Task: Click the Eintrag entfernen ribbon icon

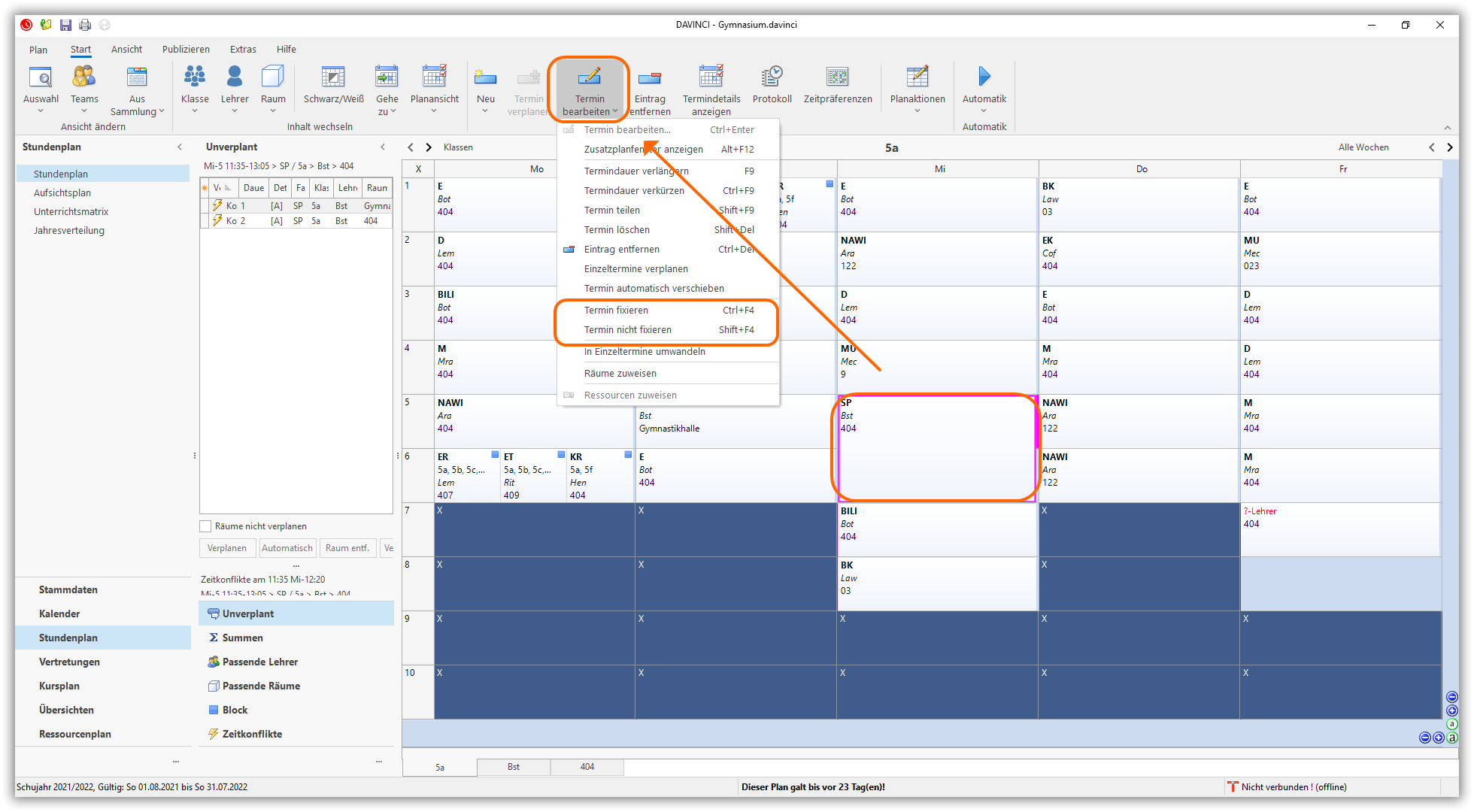Action: (x=649, y=77)
